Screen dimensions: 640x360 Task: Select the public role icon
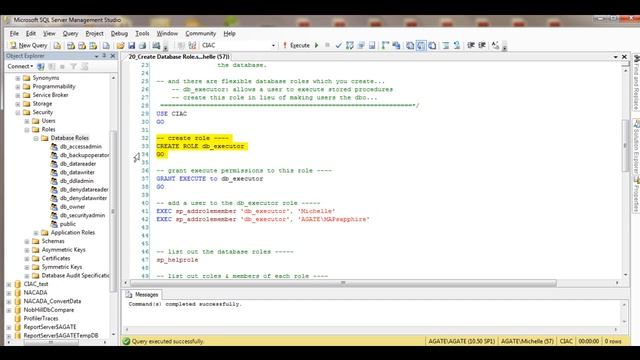(54, 224)
